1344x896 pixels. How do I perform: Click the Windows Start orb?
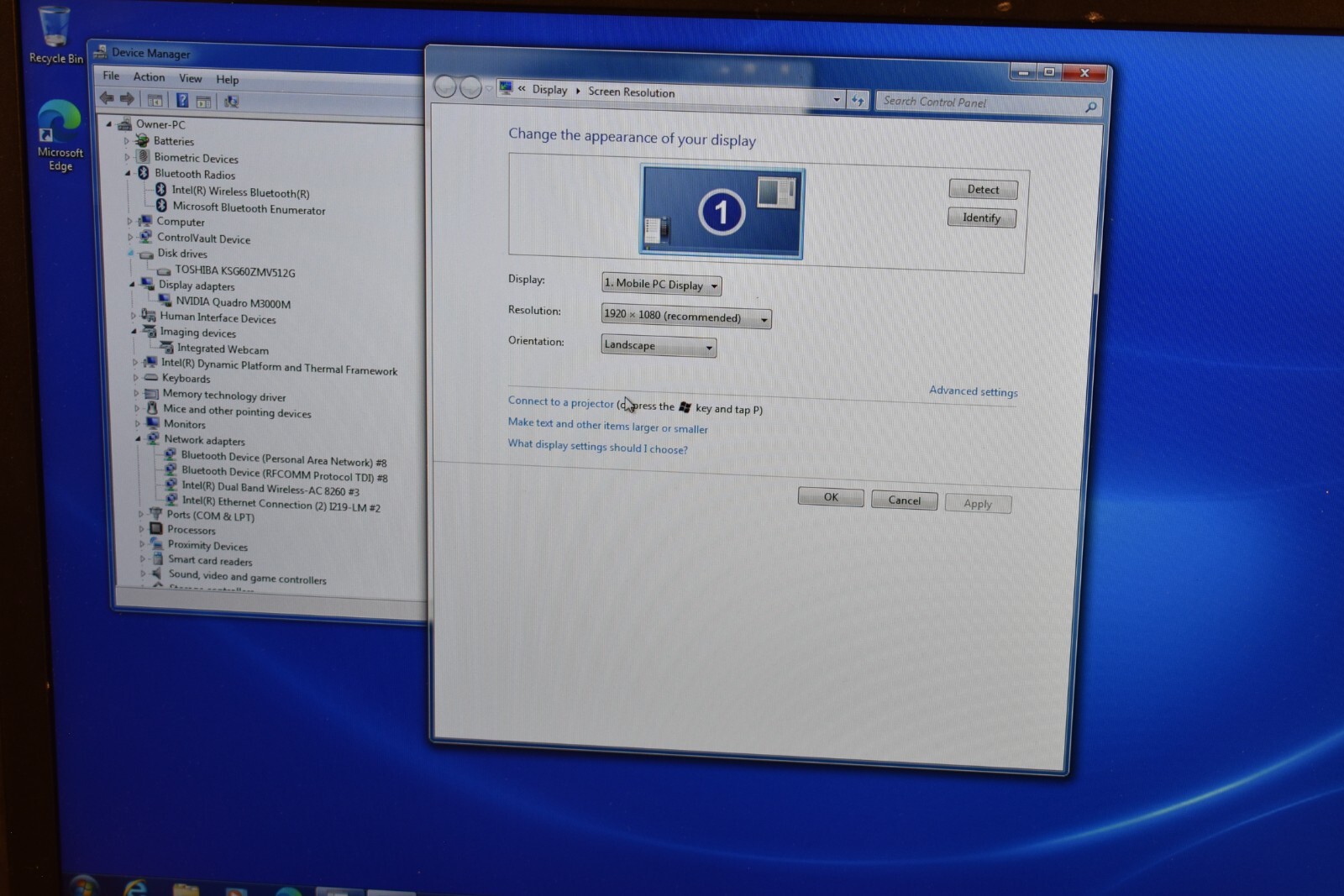coord(83,885)
